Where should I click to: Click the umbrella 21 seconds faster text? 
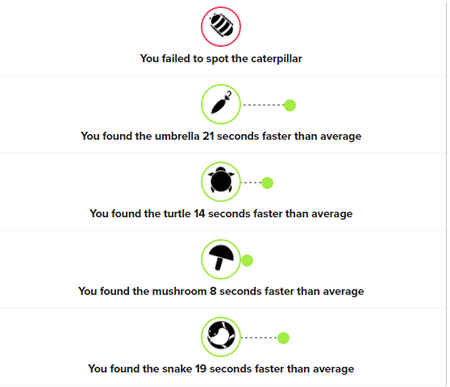(x=221, y=136)
